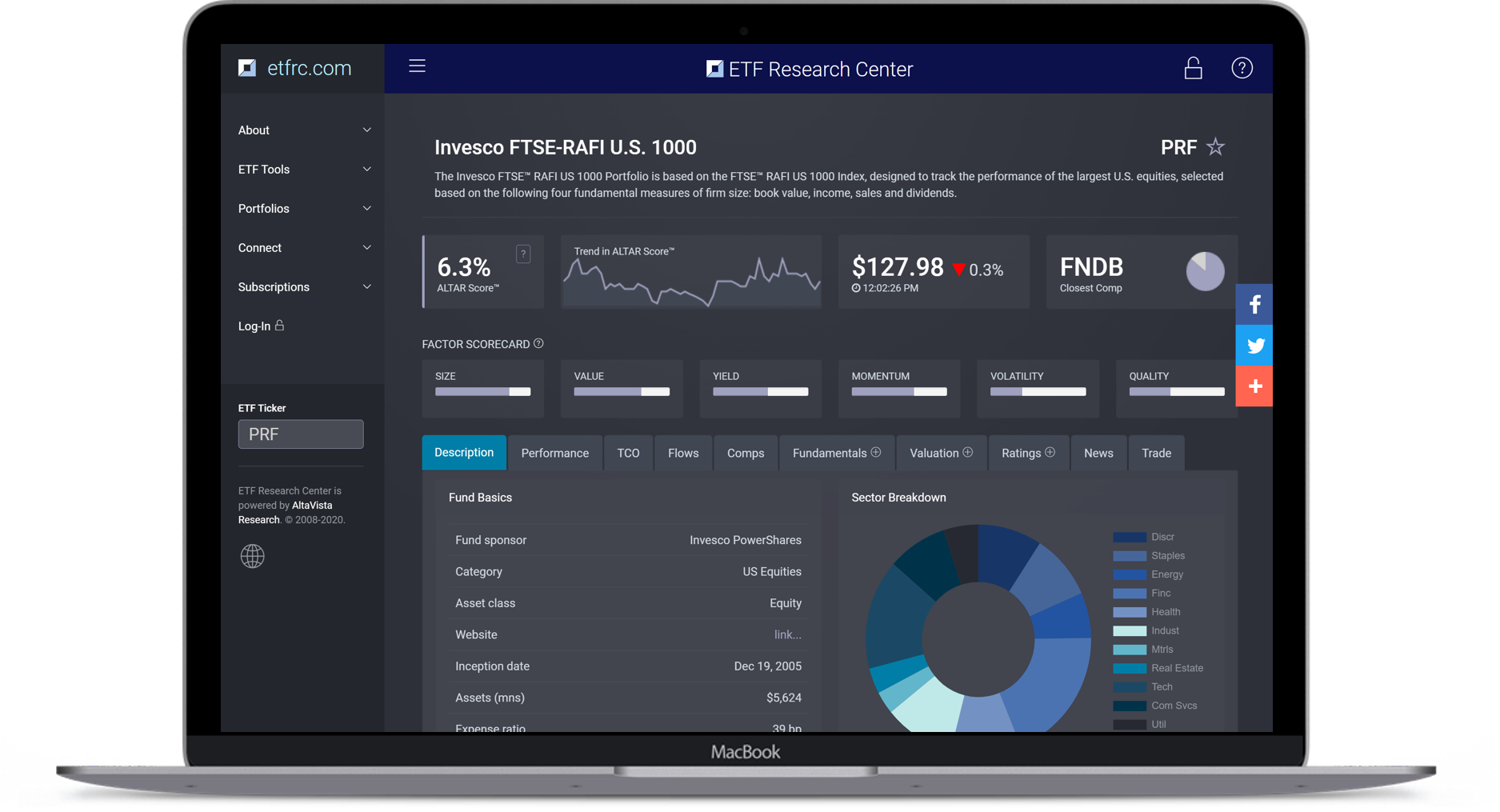Share page on Facebook
This screenshot has height=812, width=1500.
point(1254,305)
